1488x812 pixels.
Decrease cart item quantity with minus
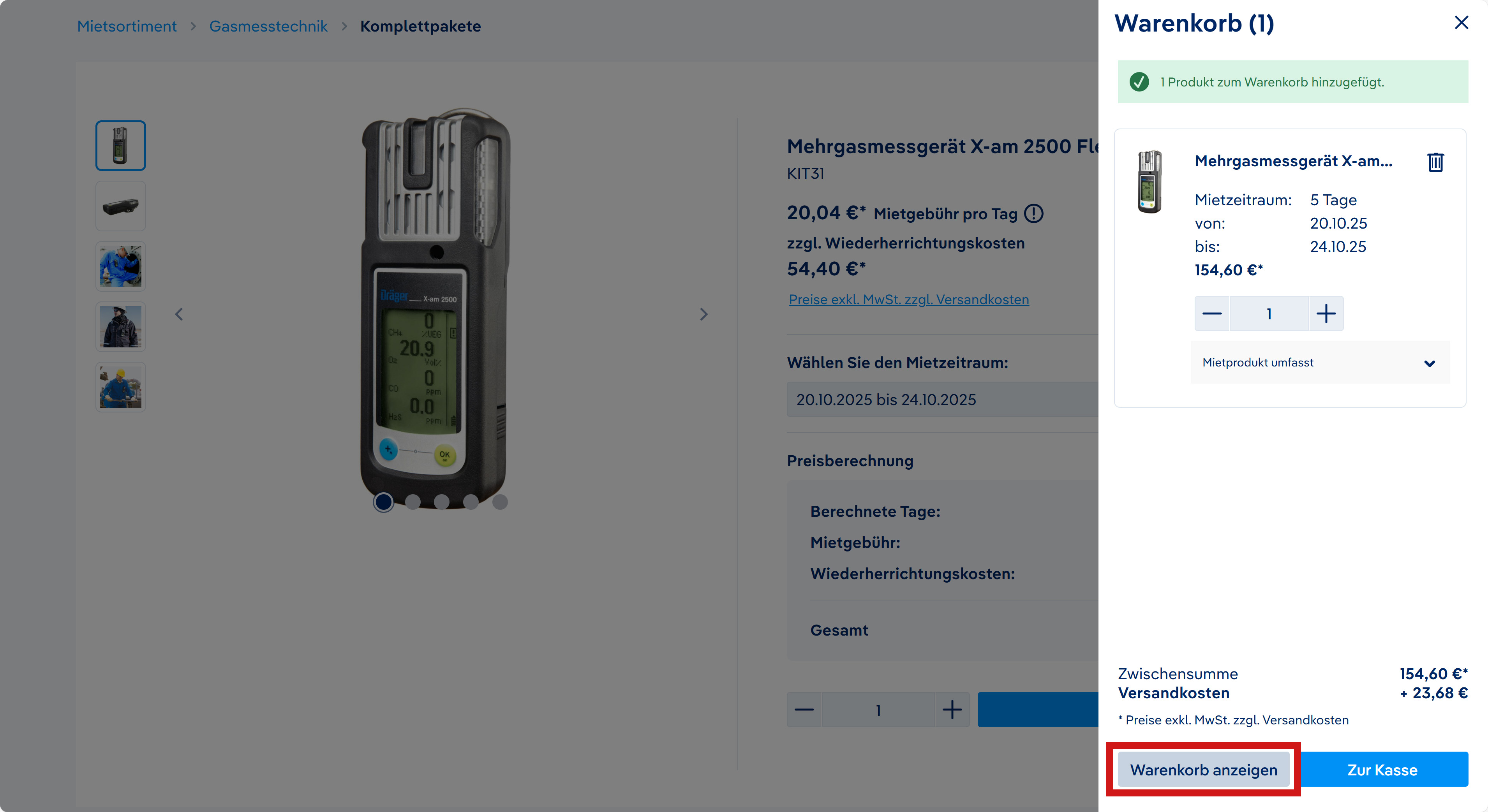pos(1212,314)
